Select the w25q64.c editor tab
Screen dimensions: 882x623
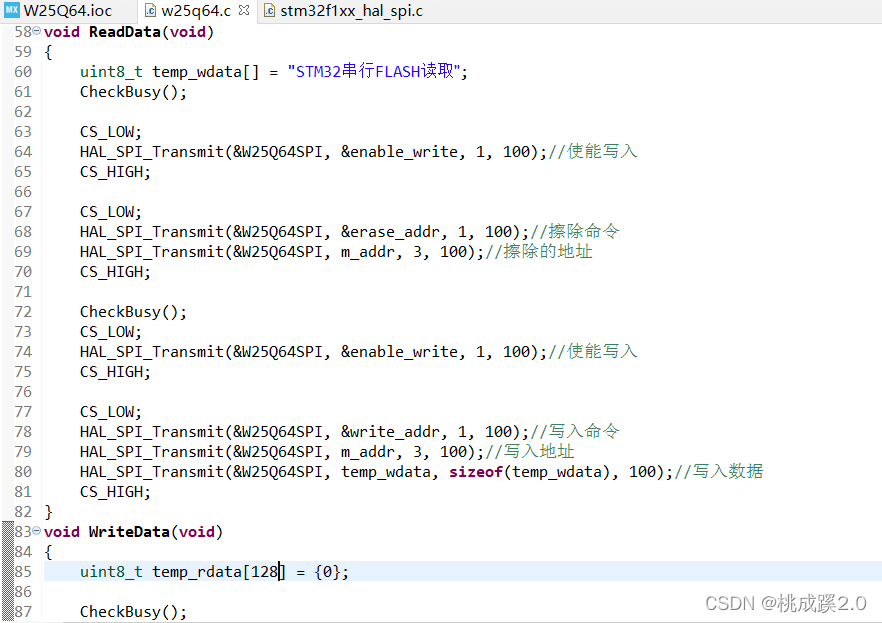pos(196,11)
